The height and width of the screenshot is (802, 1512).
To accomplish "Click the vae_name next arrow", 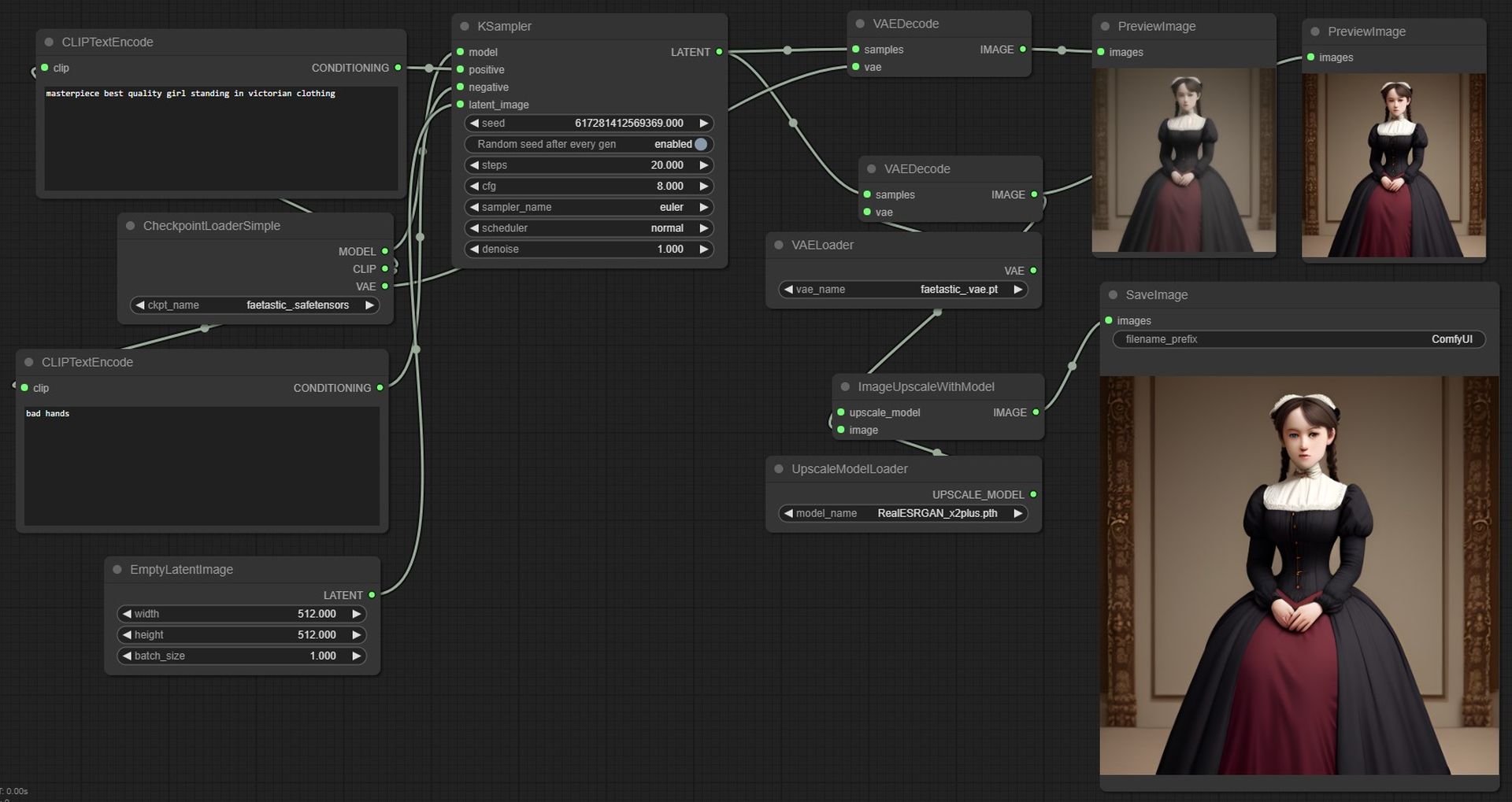I will tap(1017, 290).
